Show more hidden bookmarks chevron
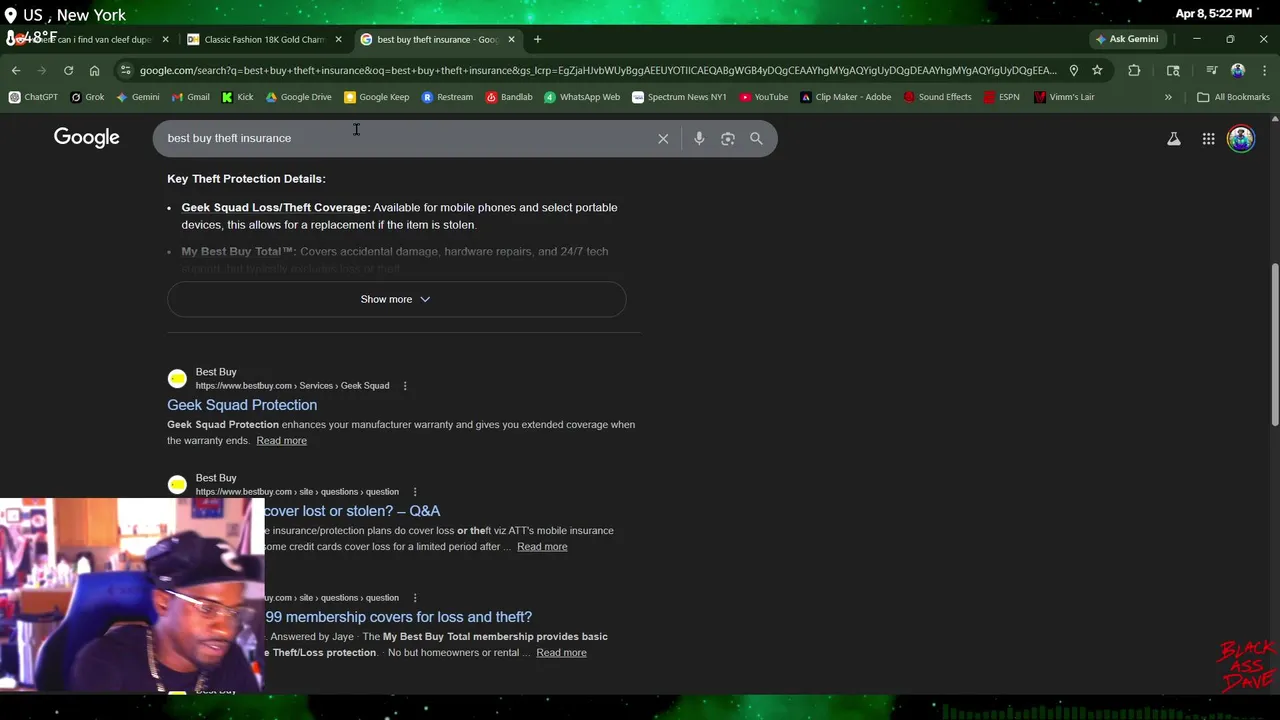 1168,97
